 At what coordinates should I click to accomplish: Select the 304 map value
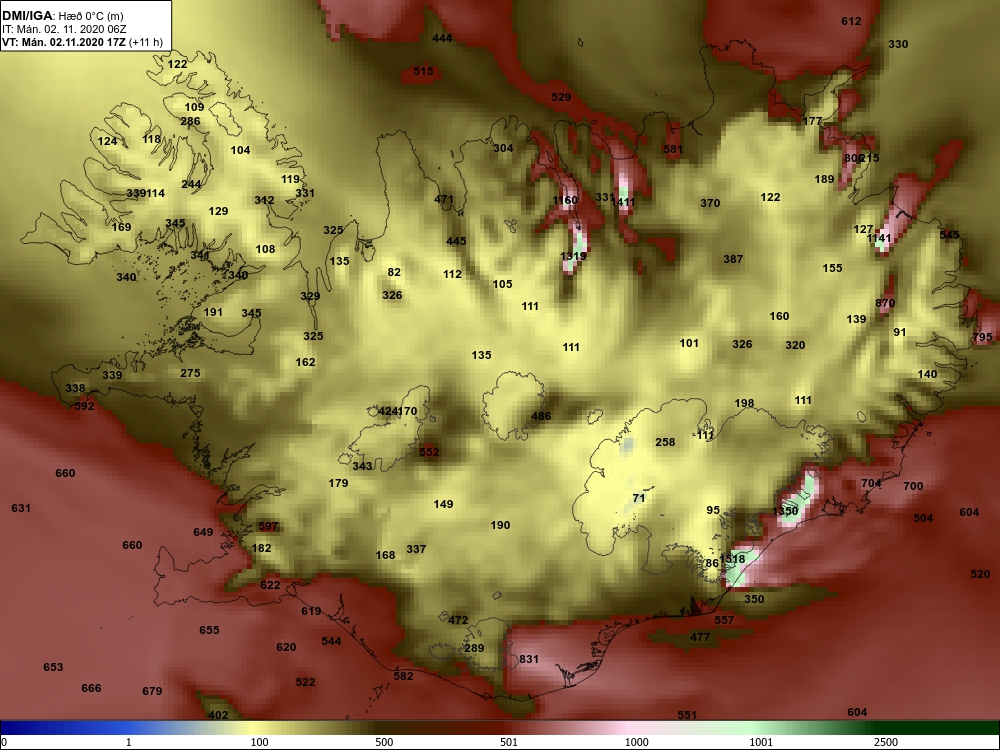[x=503, y=148]
